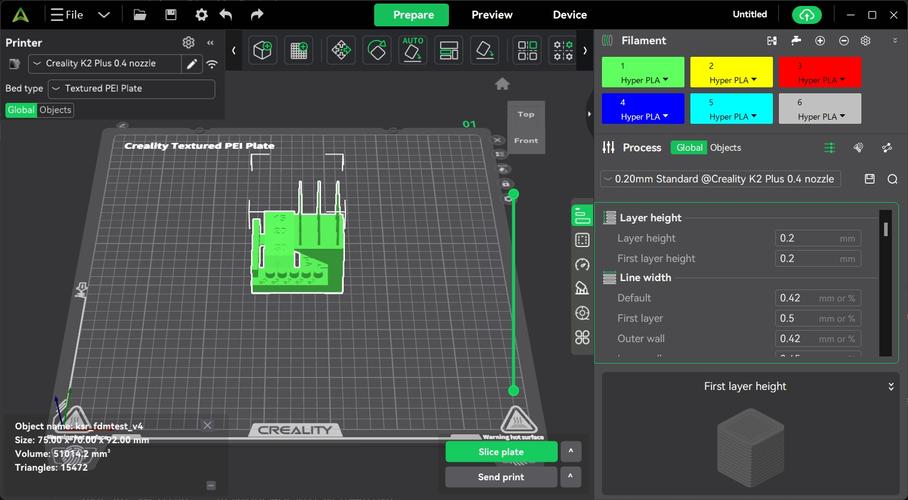Select the Move tool with four arrows
The height and width of the screenshot is (500, 908).
tap(340, 50)
